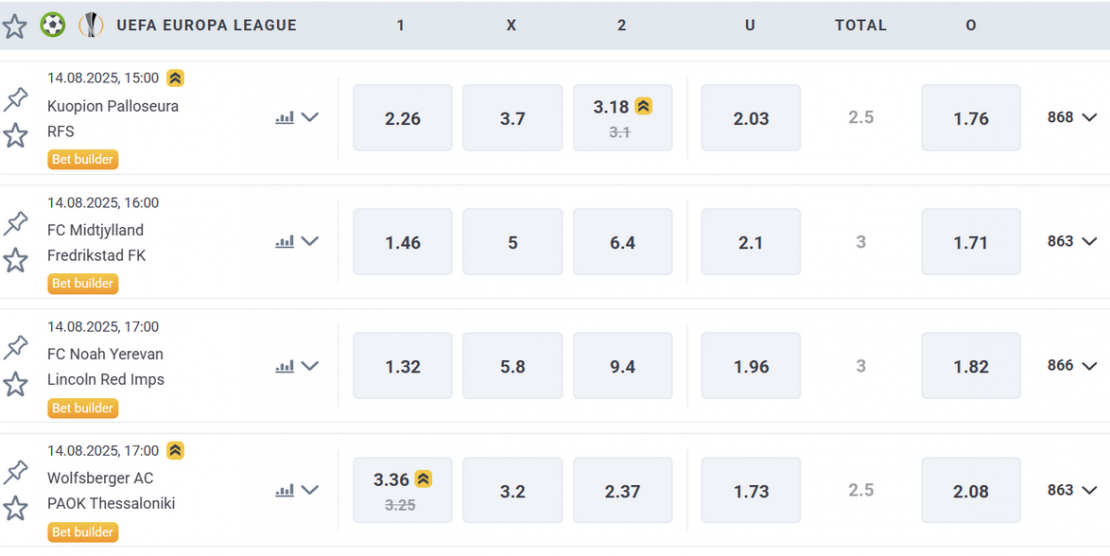Star the Wolfsberger AC vs PAOK match

(16, 508)
